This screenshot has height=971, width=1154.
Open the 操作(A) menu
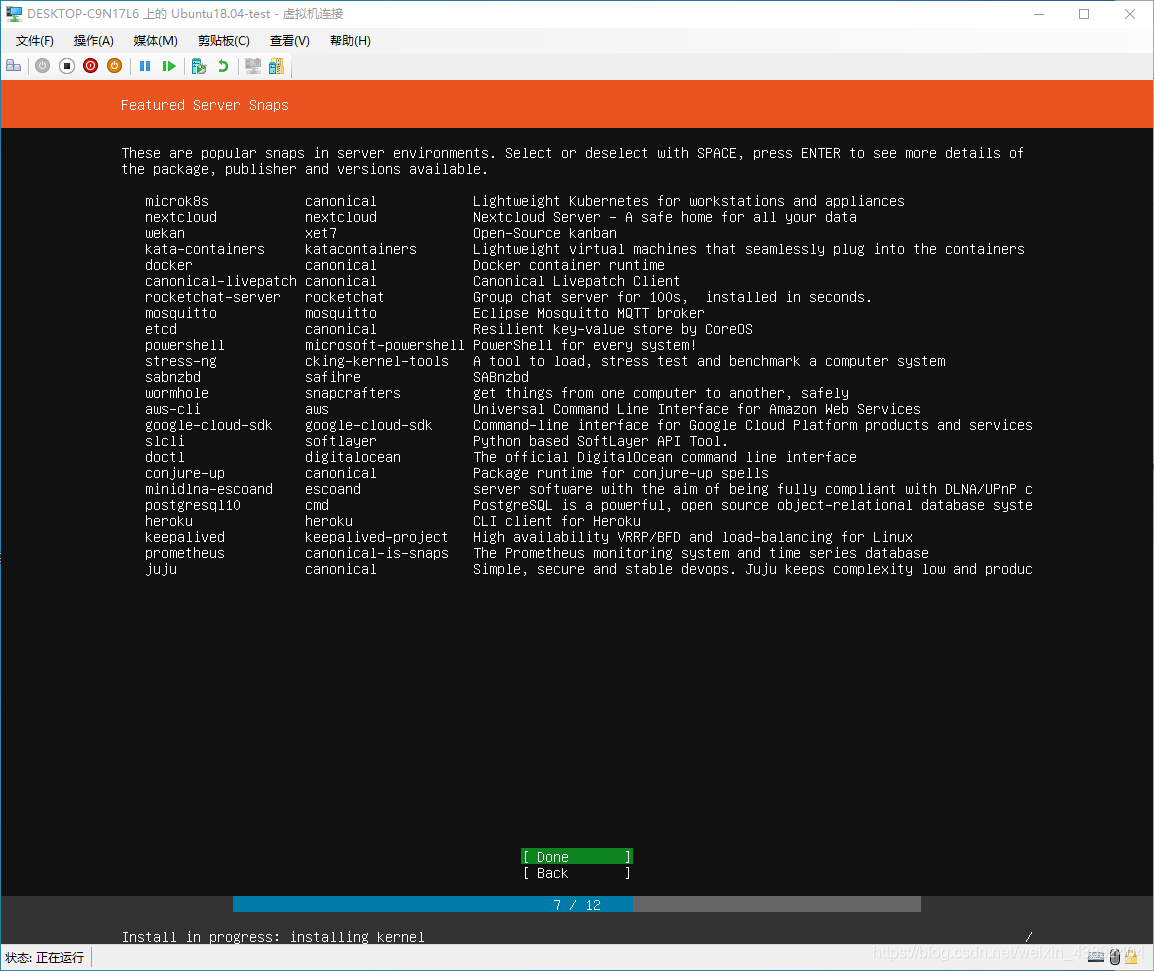(x=93, y=40)
